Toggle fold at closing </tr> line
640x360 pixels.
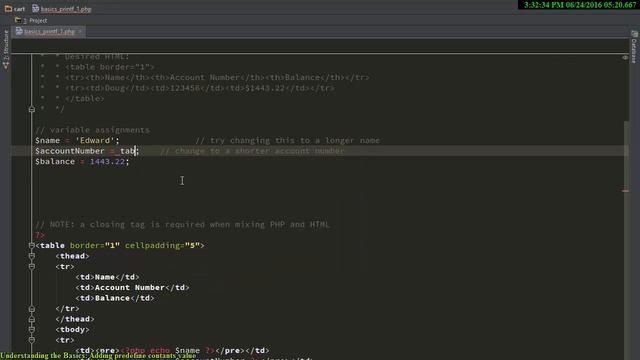[x=32, y=309]
